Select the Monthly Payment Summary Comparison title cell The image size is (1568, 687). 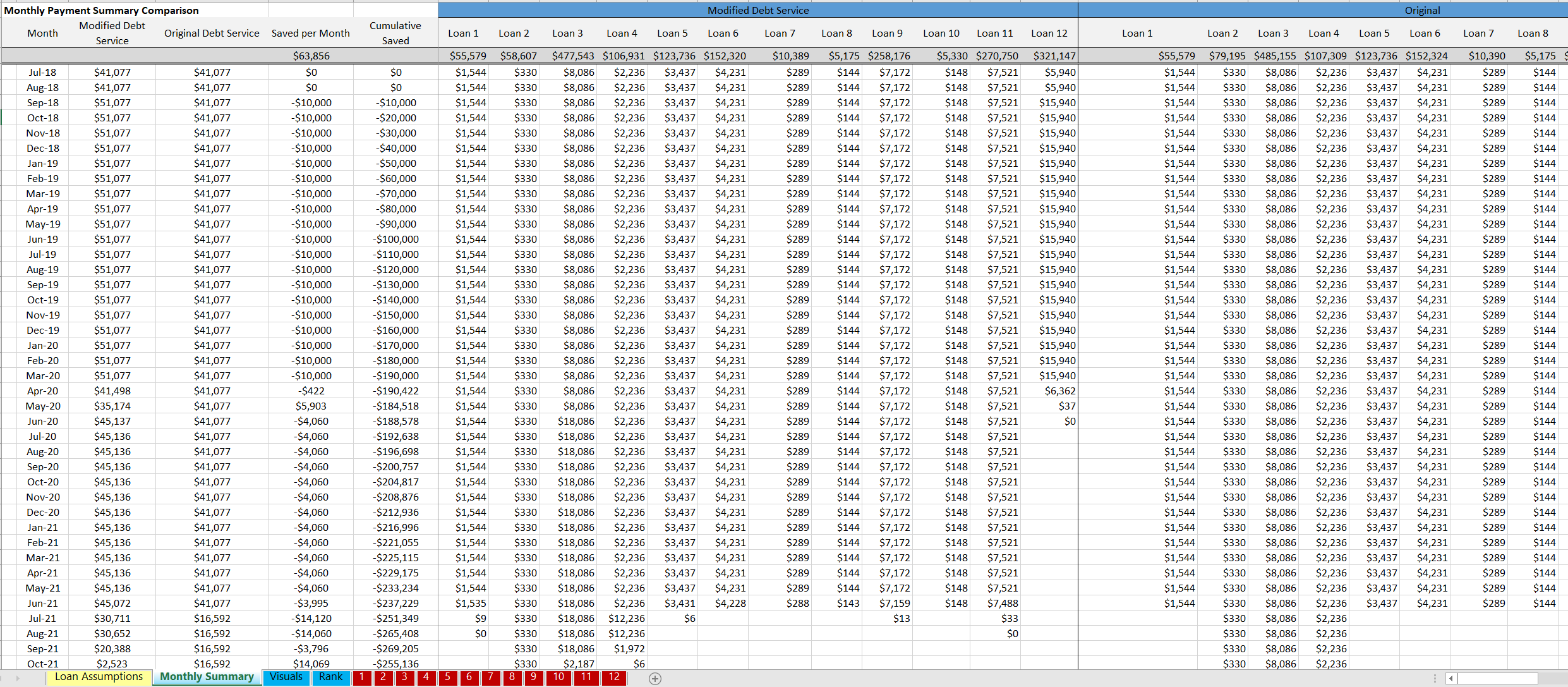pos(101,10)
